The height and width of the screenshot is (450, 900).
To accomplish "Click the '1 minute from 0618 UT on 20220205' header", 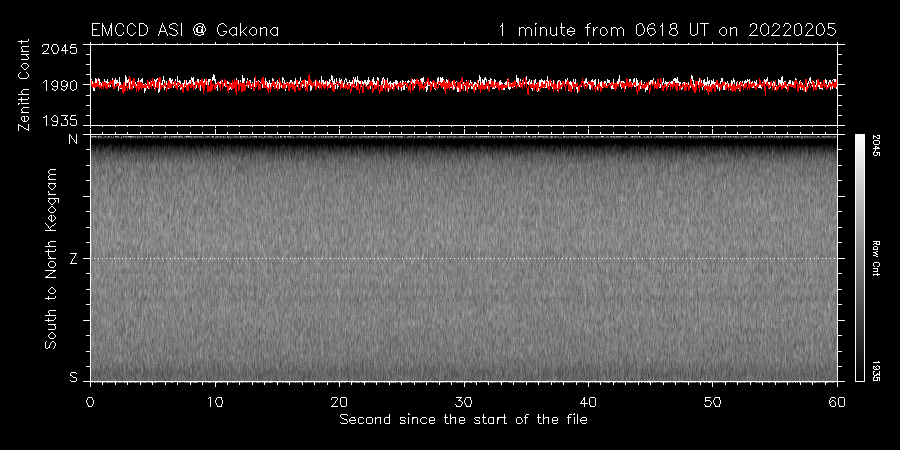I will pos(668,30).
